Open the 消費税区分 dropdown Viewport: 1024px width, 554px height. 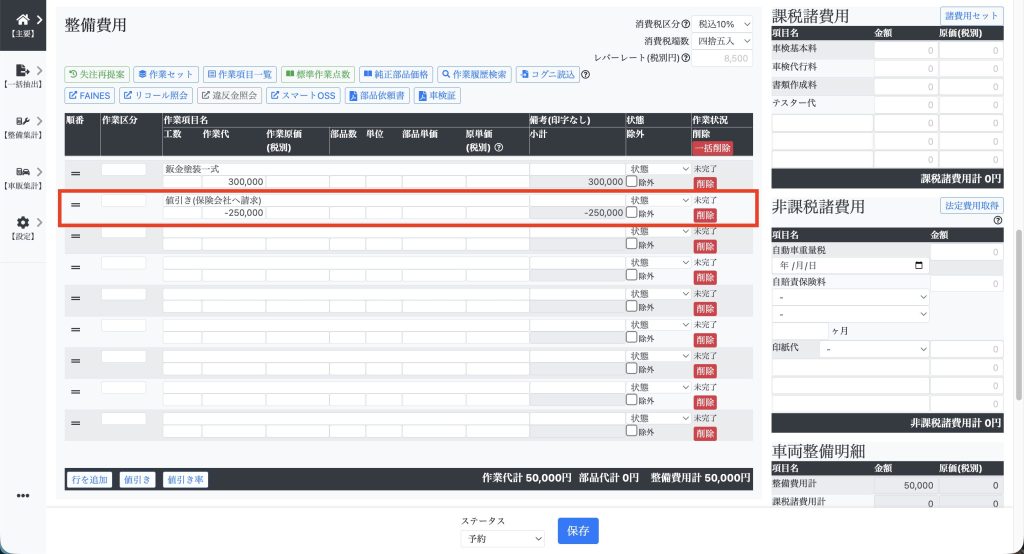coord(723,23)
